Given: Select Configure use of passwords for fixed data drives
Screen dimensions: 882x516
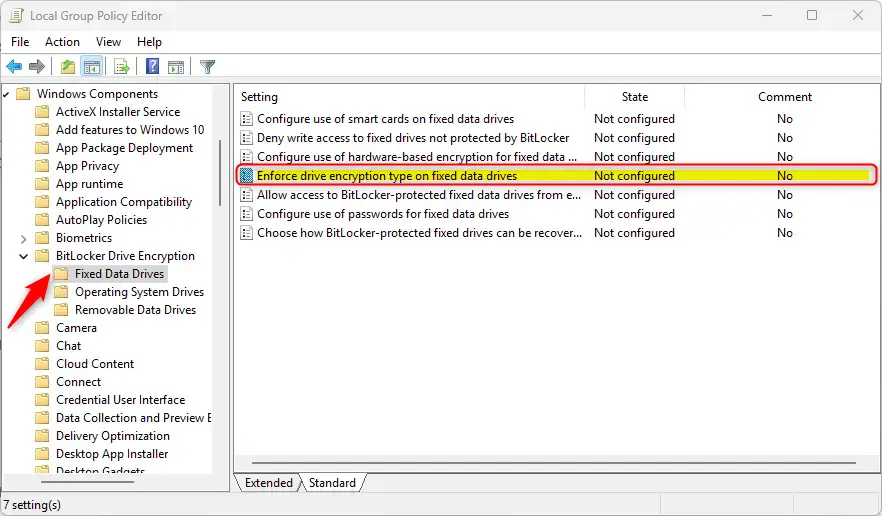Looking at the screenshot, I should coord(383,214).
